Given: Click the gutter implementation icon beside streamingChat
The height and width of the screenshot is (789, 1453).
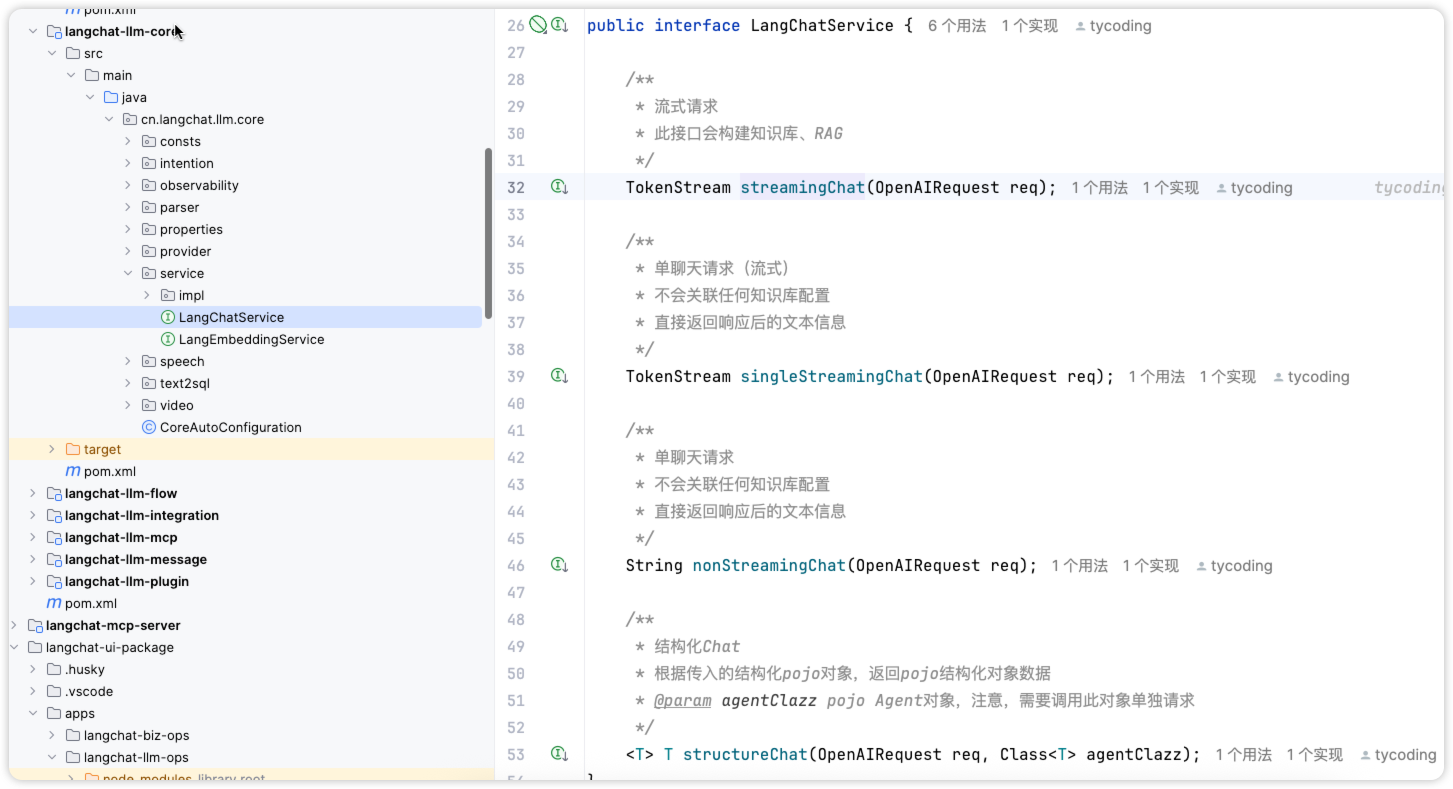Looking at the screenshot, I should coord(560,186).
